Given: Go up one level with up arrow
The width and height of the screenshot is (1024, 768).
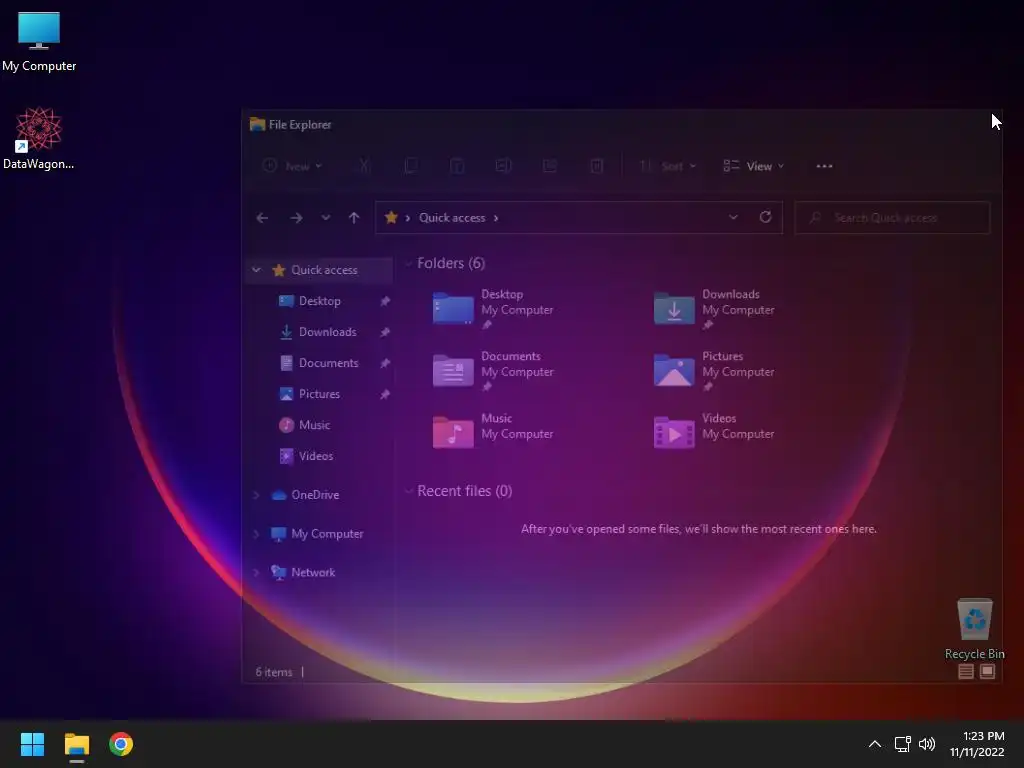Looking at the screenshot, I should 354,217.
